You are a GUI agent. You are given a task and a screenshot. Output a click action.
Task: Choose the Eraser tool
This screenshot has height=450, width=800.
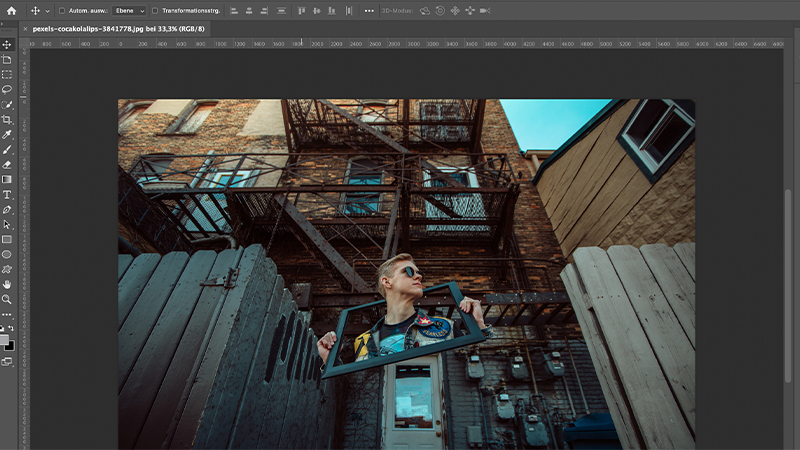[7, 164]
